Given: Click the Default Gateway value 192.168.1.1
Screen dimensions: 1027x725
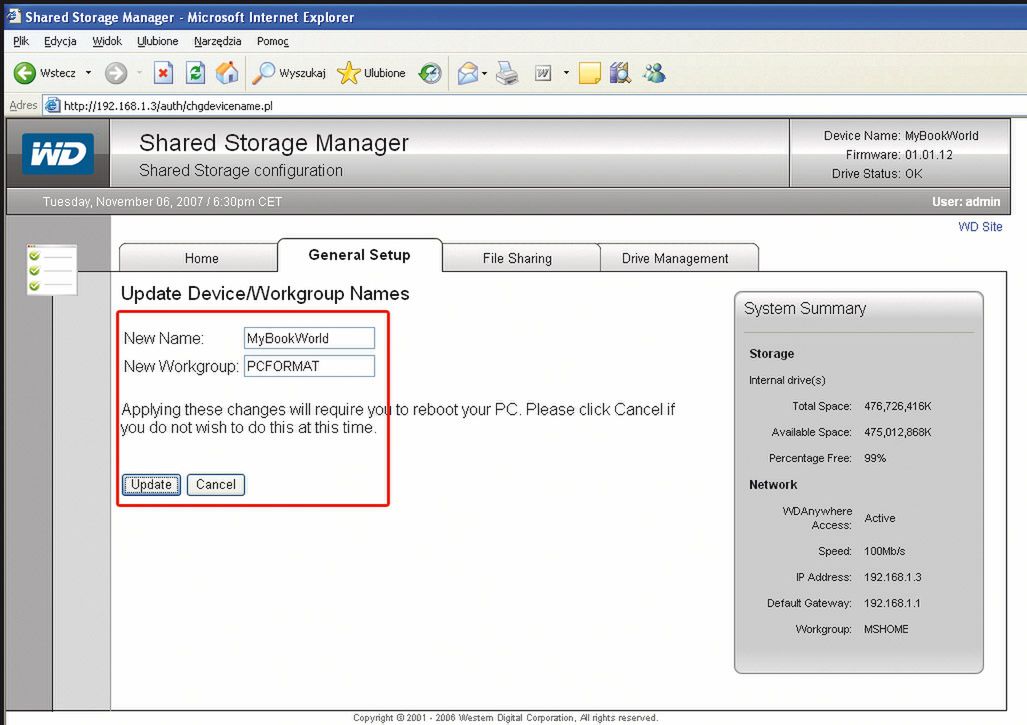Looking at the screenshot, I should click(x=891, y=603).
